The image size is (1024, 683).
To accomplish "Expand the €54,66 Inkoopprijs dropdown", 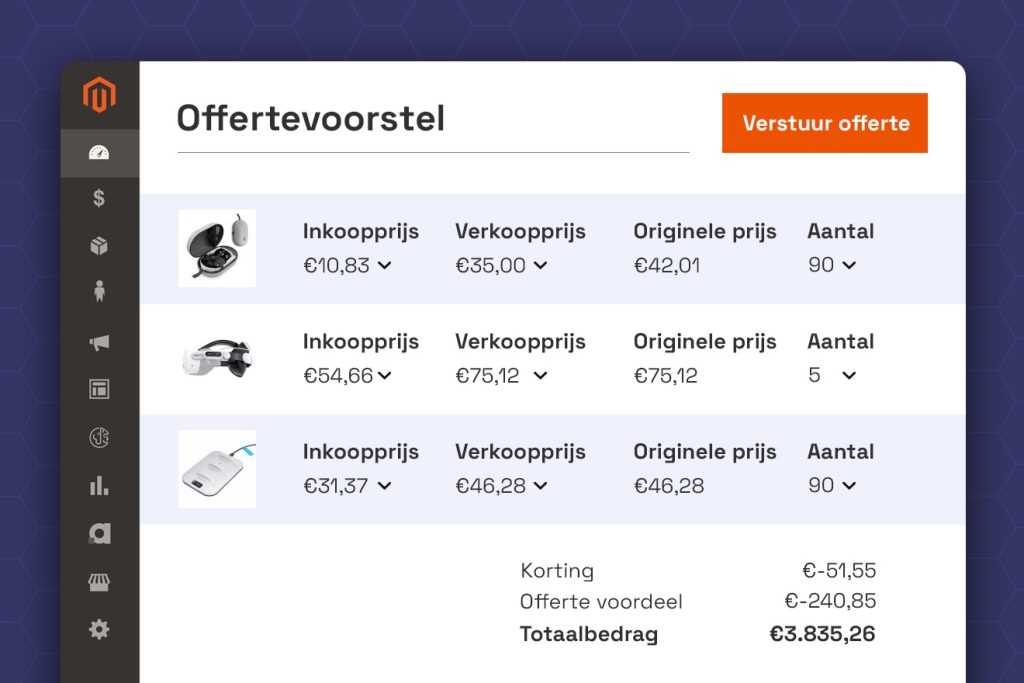I will pyautogui.click(x=385, y=376).
